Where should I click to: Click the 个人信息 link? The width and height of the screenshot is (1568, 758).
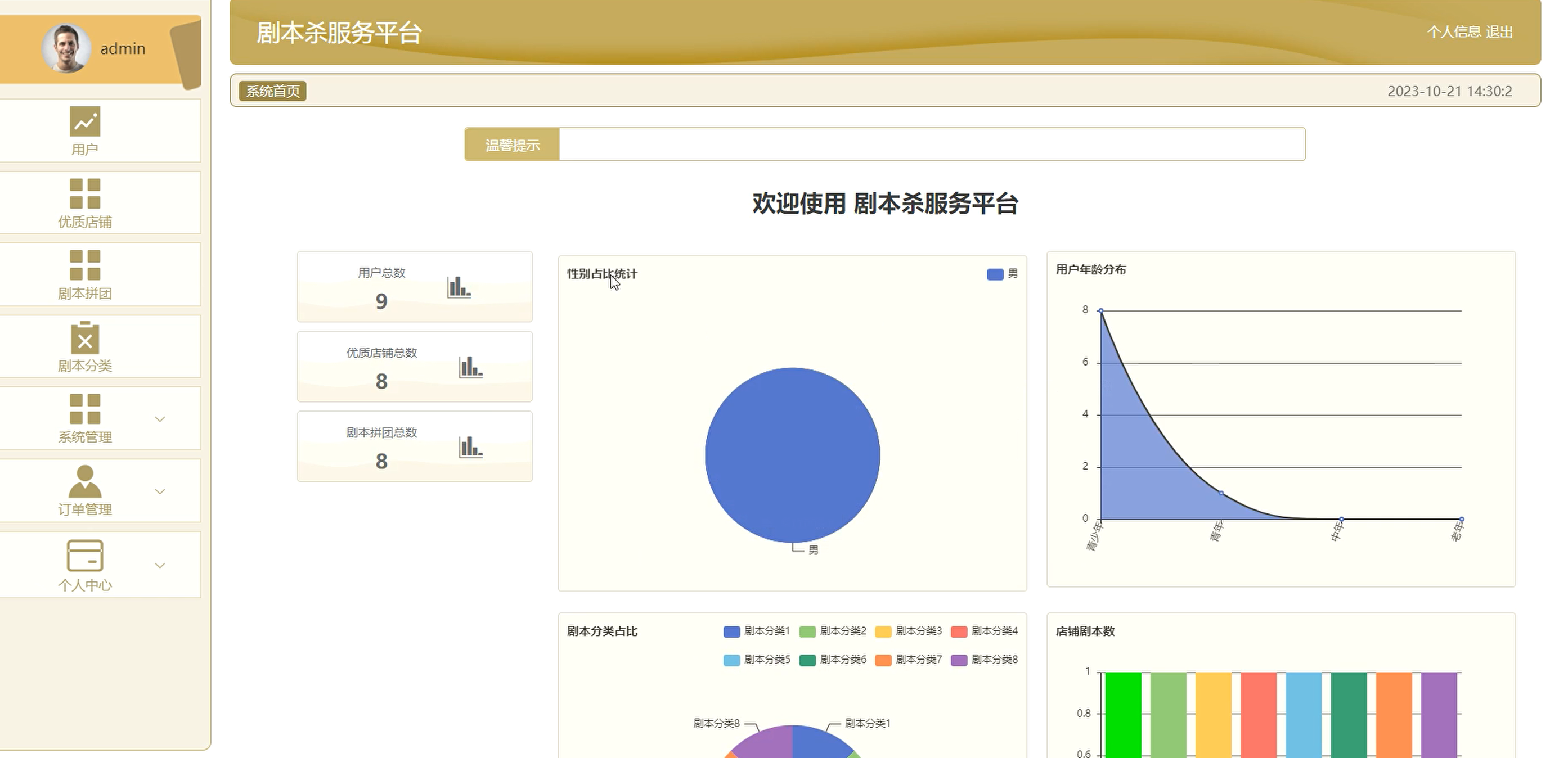pyautogui.click(x=1454, y=31)
